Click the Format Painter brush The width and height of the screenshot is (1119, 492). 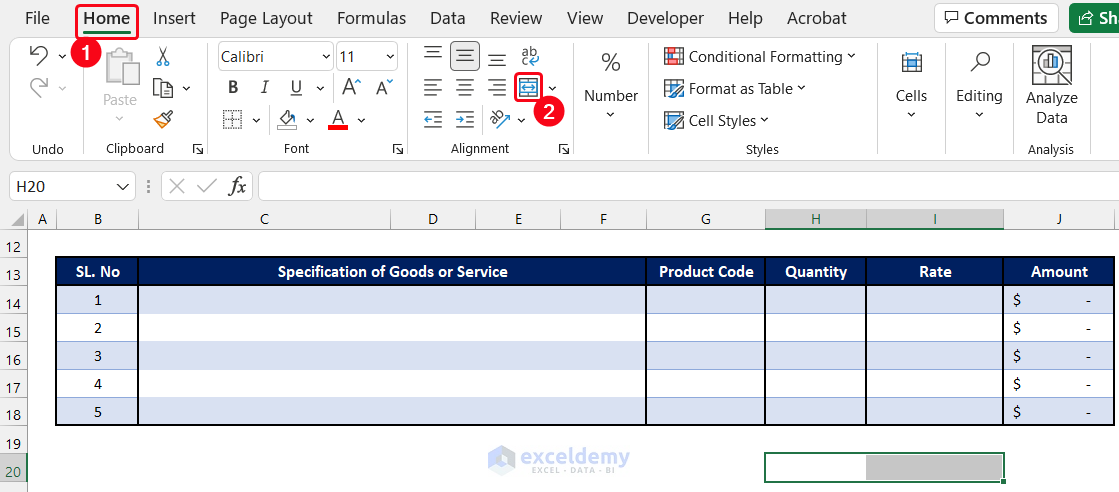tap(163, 120)
